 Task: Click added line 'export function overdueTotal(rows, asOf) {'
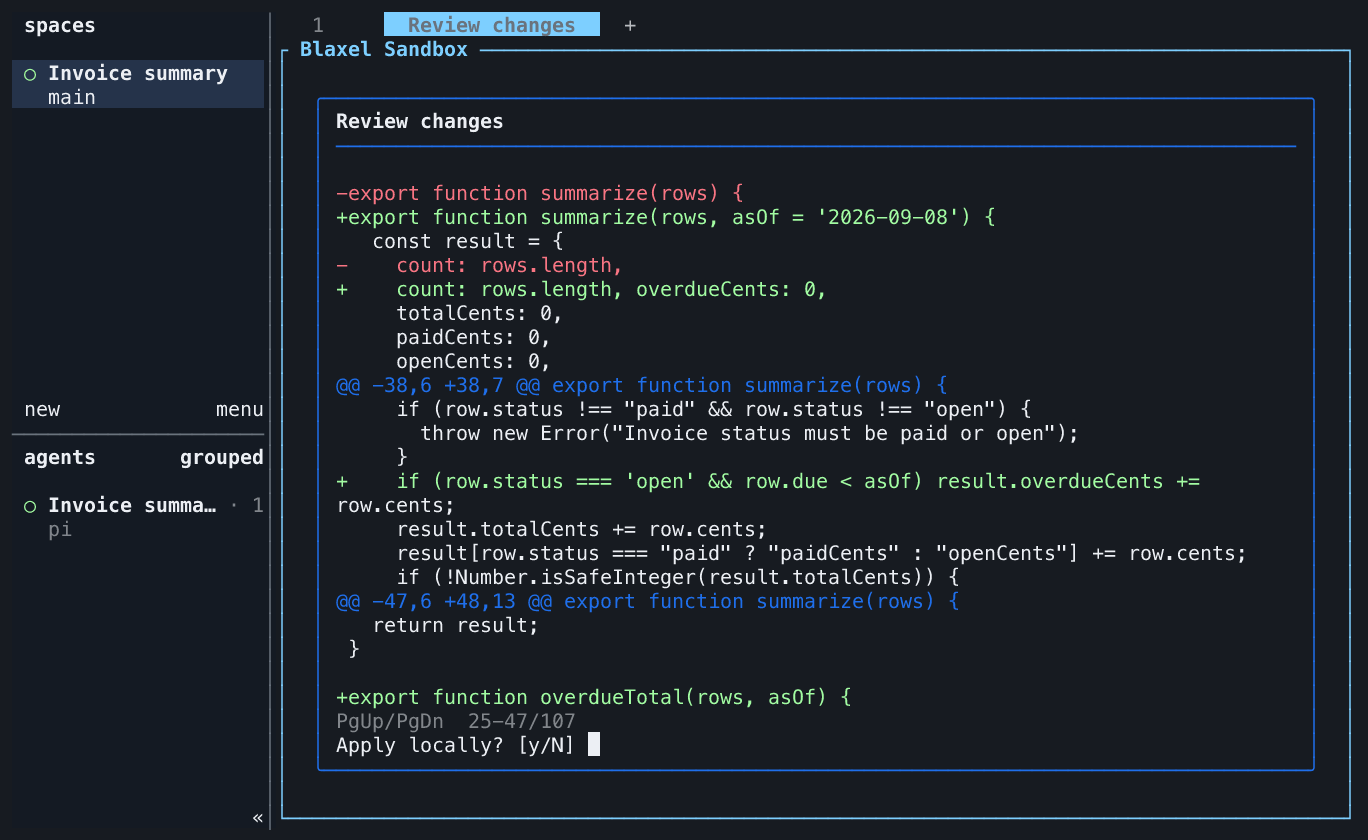coord(594,698)
